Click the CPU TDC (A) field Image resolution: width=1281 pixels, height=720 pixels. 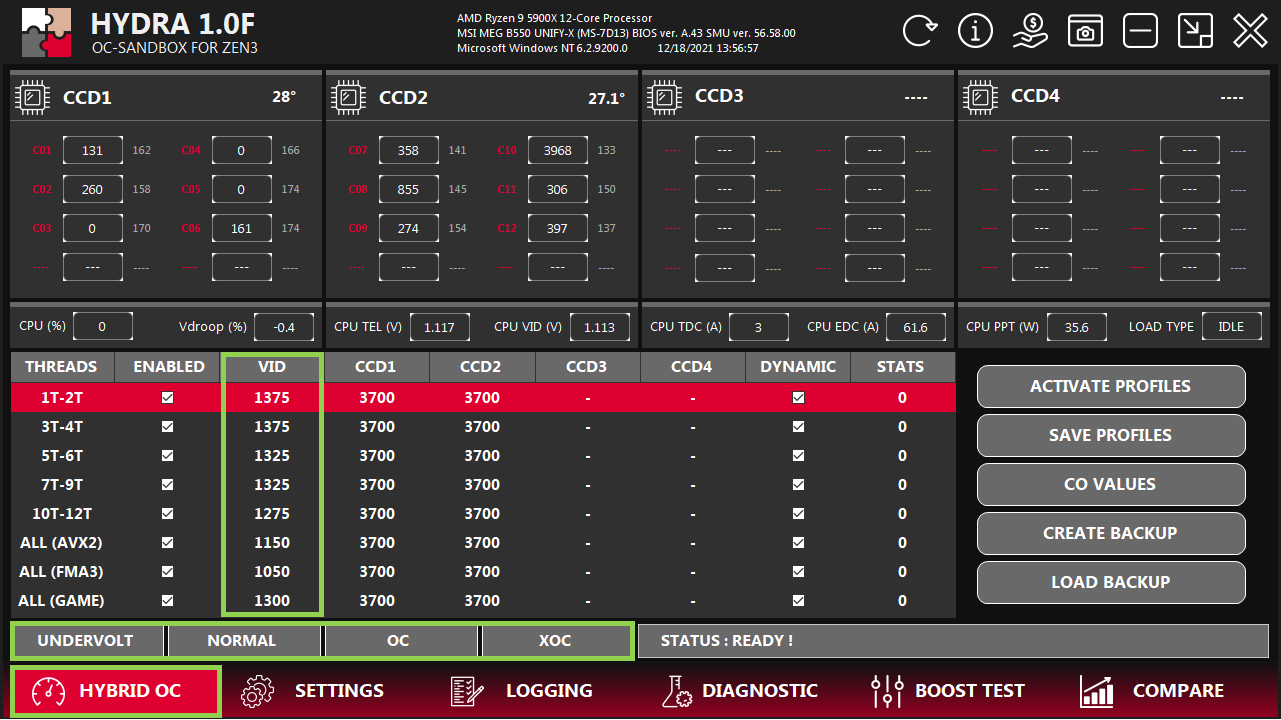758,327
